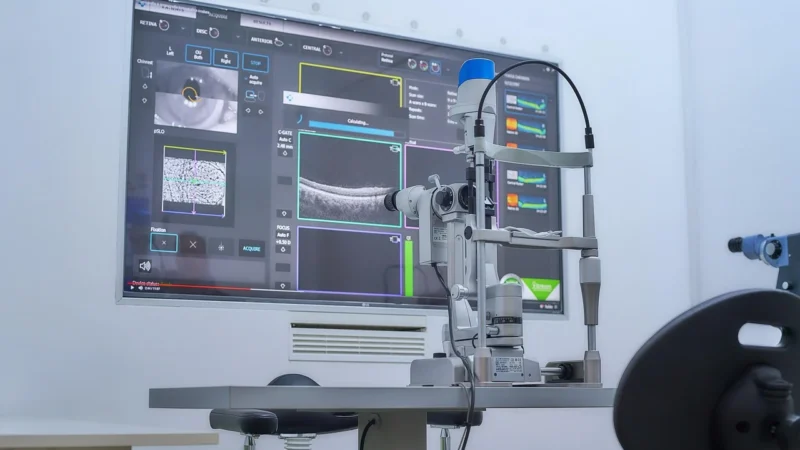
Task: Click the blue Calculating progress bar
Action: pos(352,129)
